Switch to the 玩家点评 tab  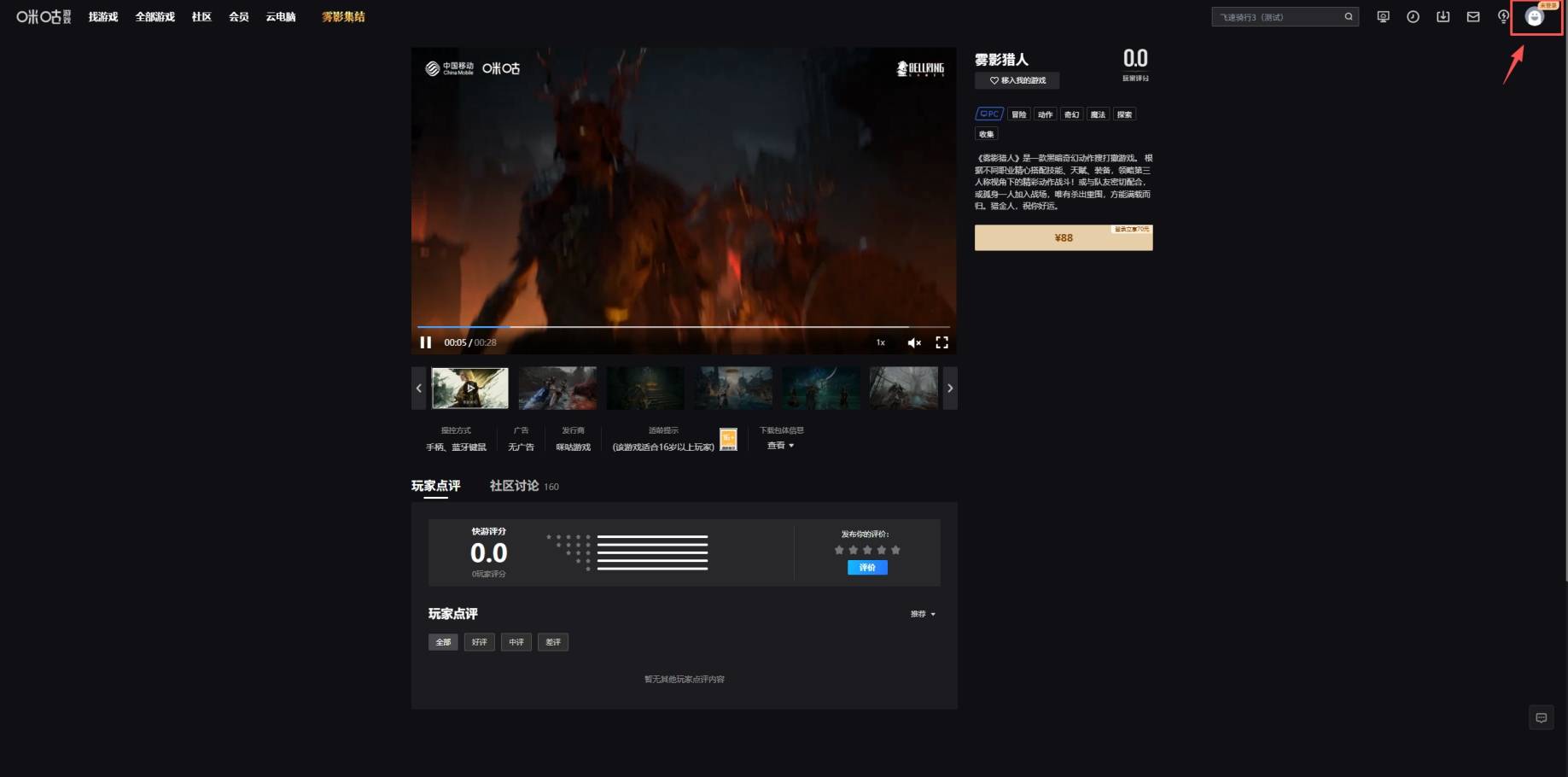pyautogui.click(x=436, y=486)
